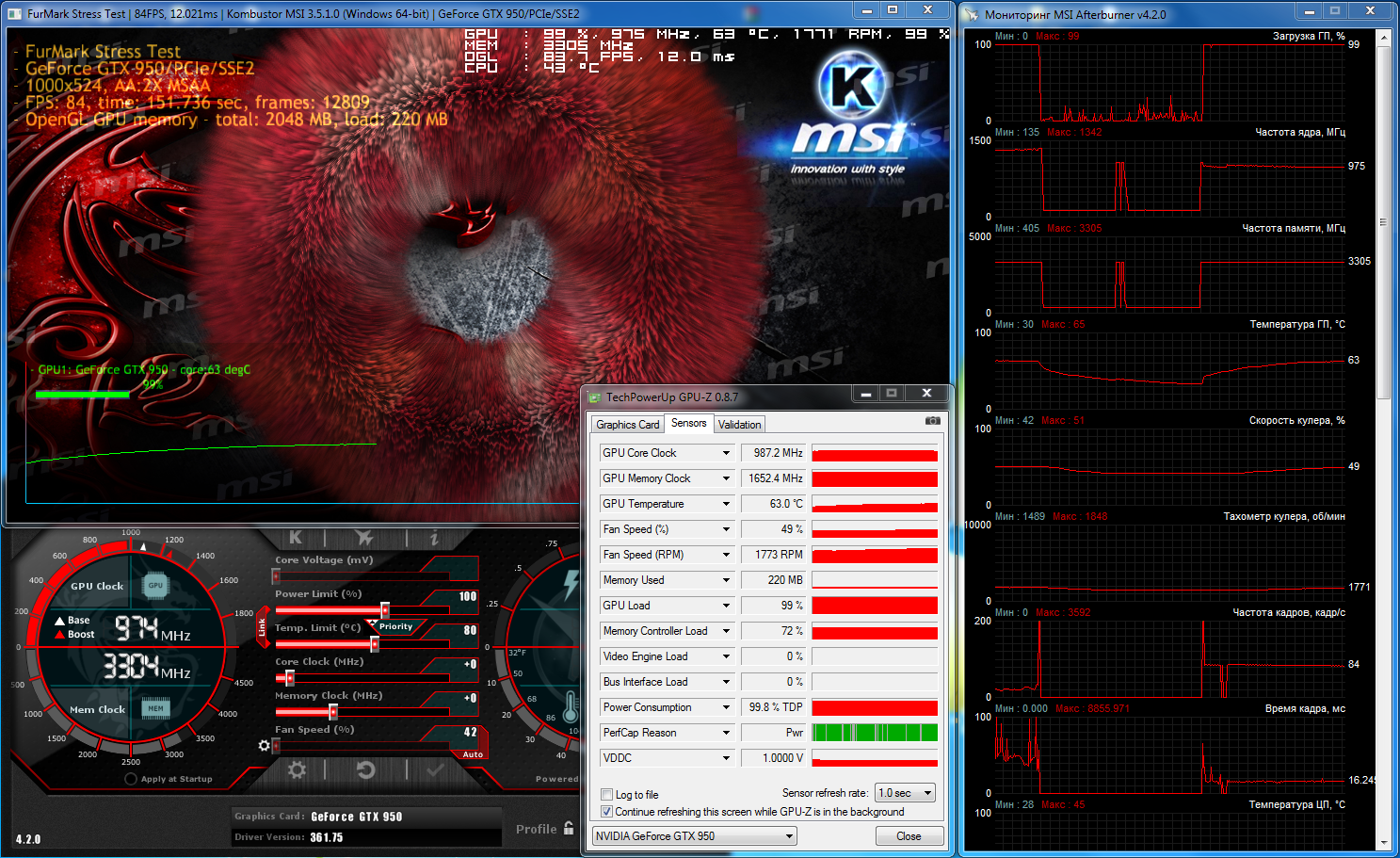Click the Kombustor window title bar icon
The height and width of the screenshot is (858, 1400).
(14, 13)
